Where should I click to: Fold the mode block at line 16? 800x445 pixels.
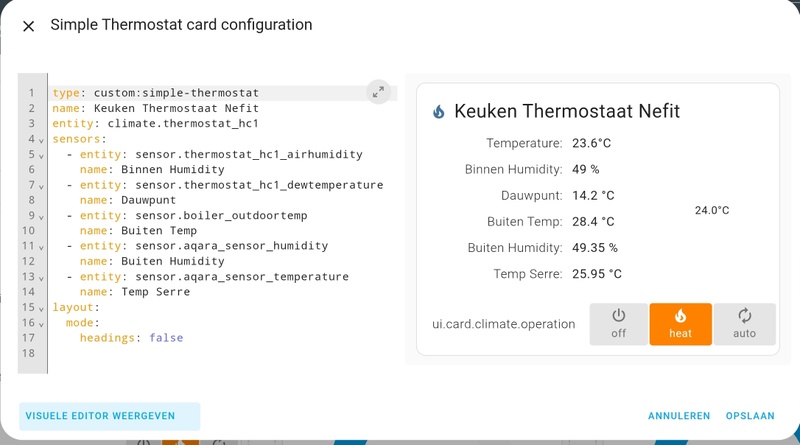(41, 323)
